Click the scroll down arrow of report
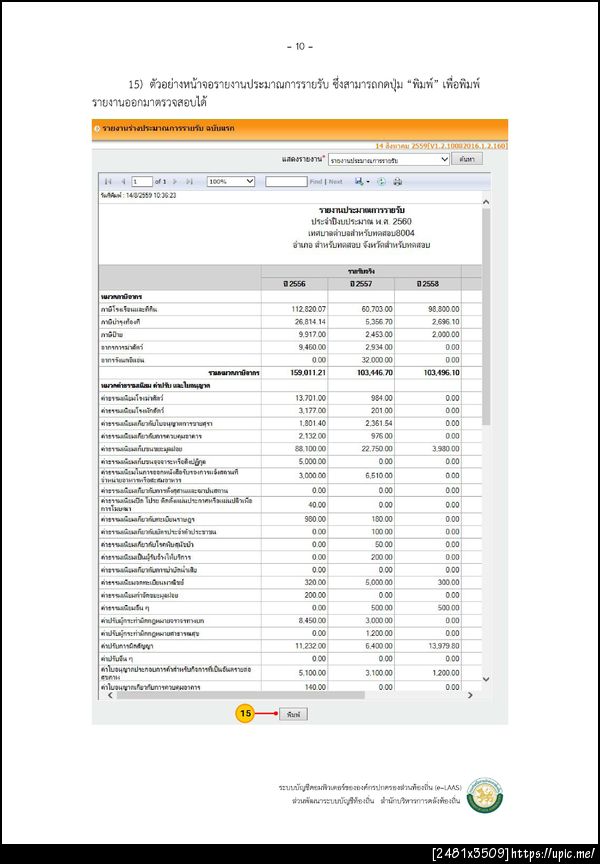The height and width of the screenshot is (864, 600). click(486, 679)
